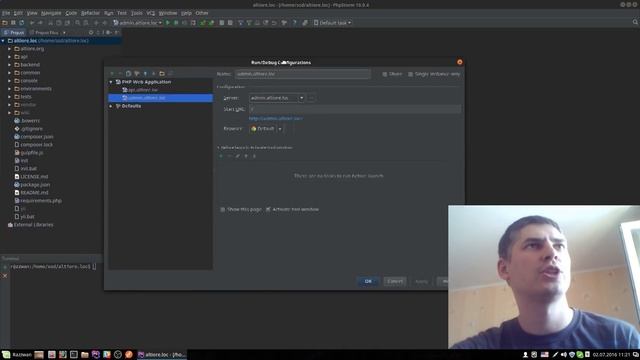
Task: Click the server browse ellipsis button
Action: coord(311,98)
